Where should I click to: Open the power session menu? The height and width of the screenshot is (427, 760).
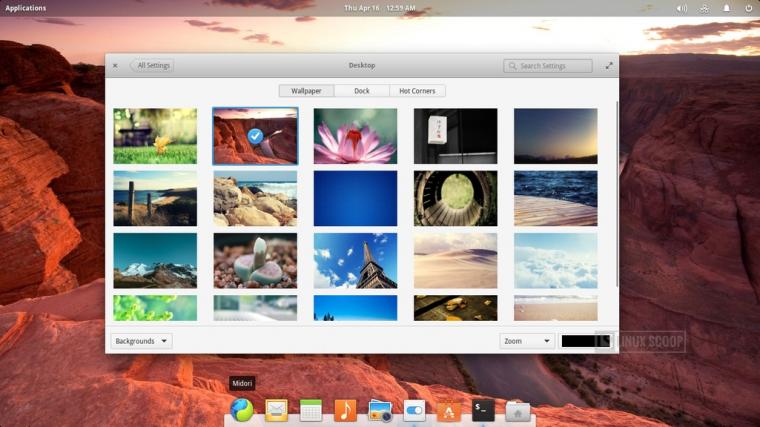coord(749,8)
